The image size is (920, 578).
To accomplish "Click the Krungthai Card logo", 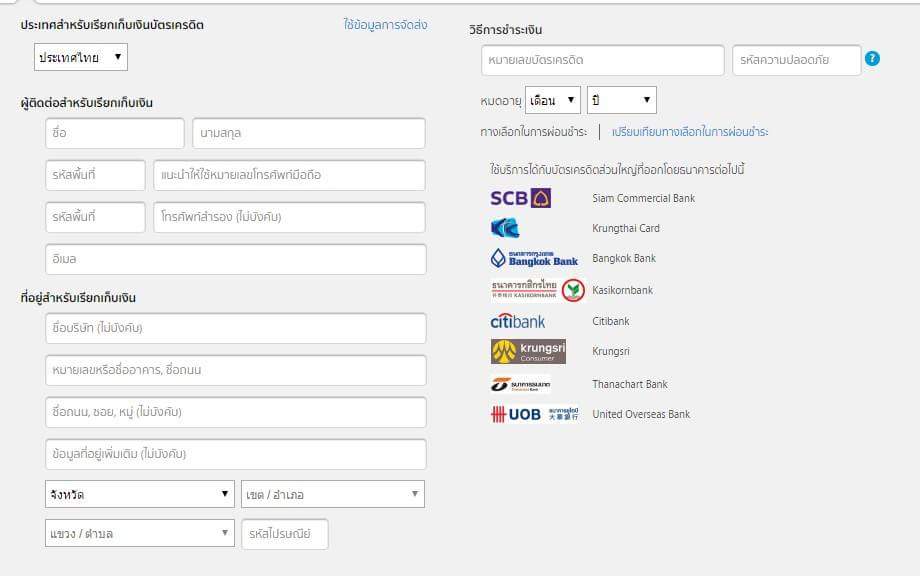I will coord(506,228).
